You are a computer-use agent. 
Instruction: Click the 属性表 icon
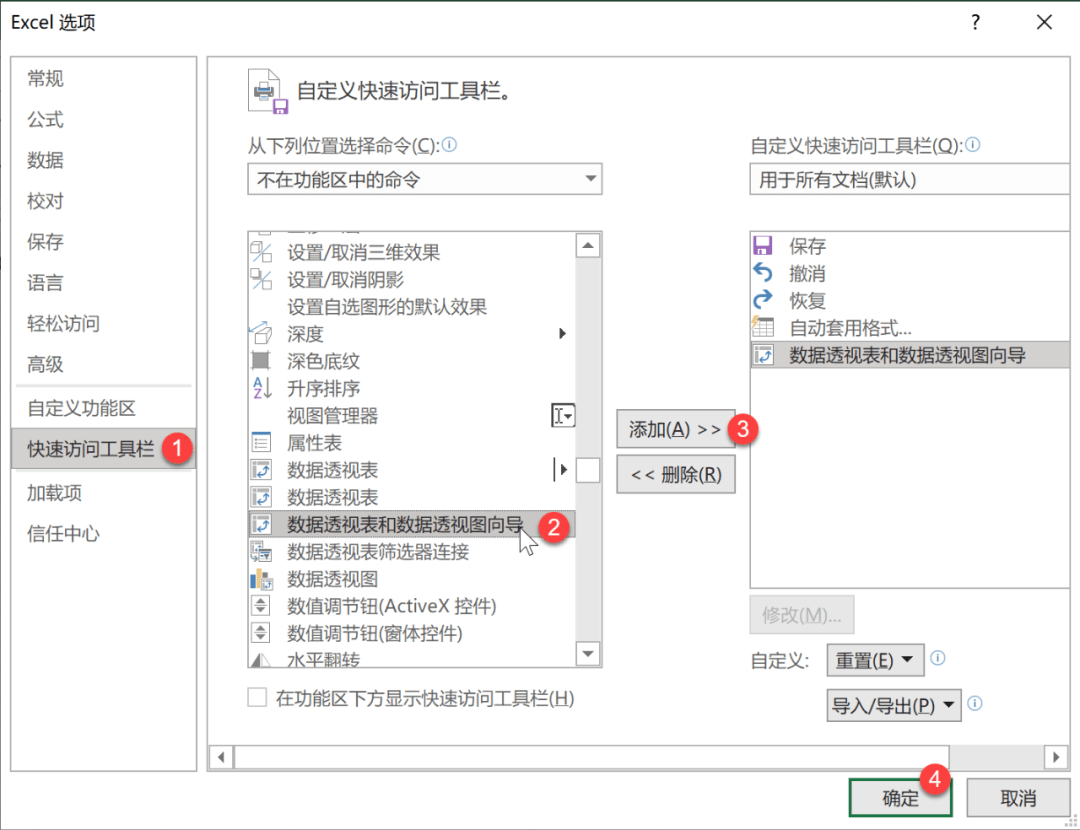coord(261,443)
